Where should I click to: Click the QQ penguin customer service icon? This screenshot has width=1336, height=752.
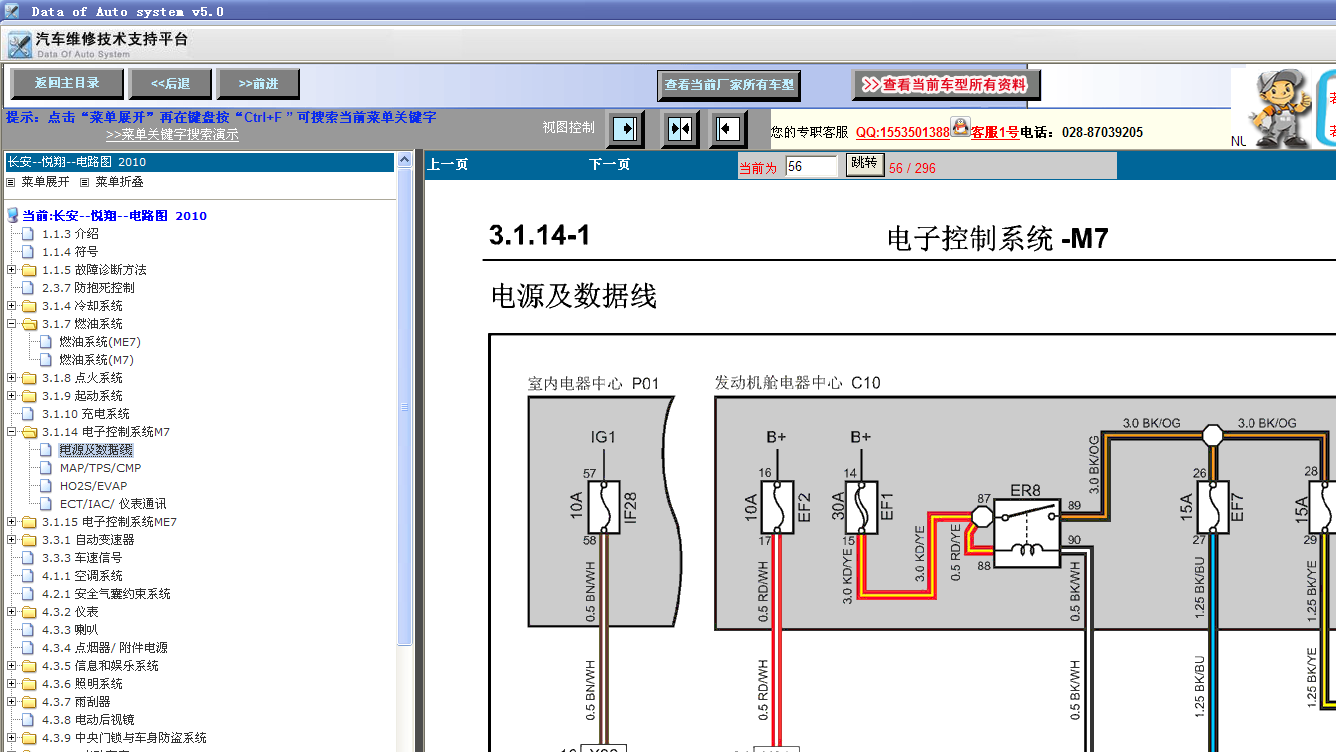pyautogui.click(x=960, y=127)
